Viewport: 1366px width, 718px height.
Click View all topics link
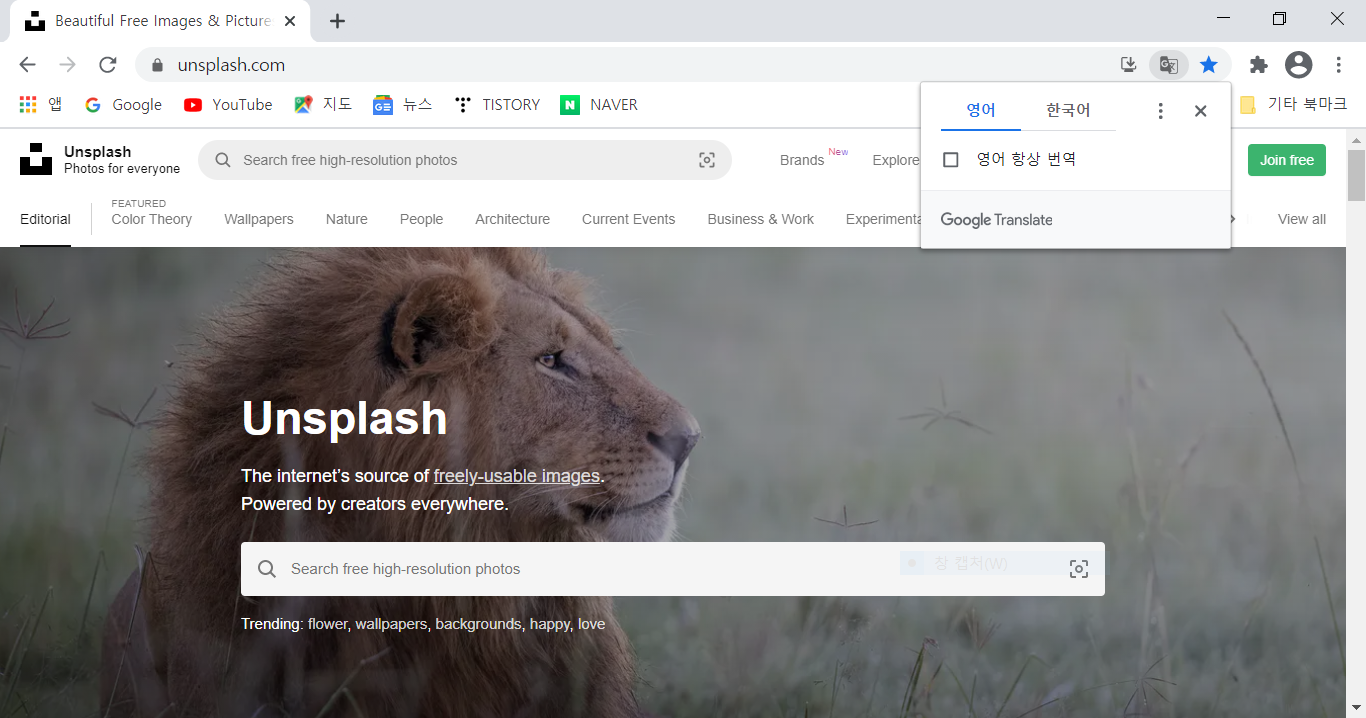coord(1301,219)
